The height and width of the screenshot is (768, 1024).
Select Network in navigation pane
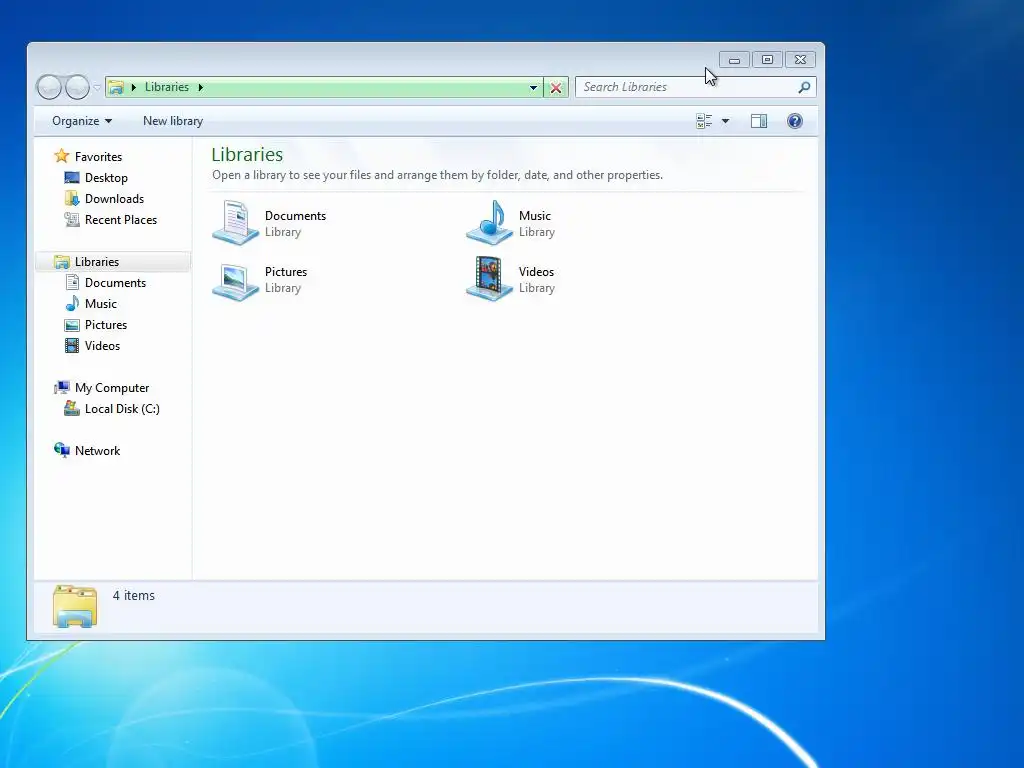click(97, 451)
